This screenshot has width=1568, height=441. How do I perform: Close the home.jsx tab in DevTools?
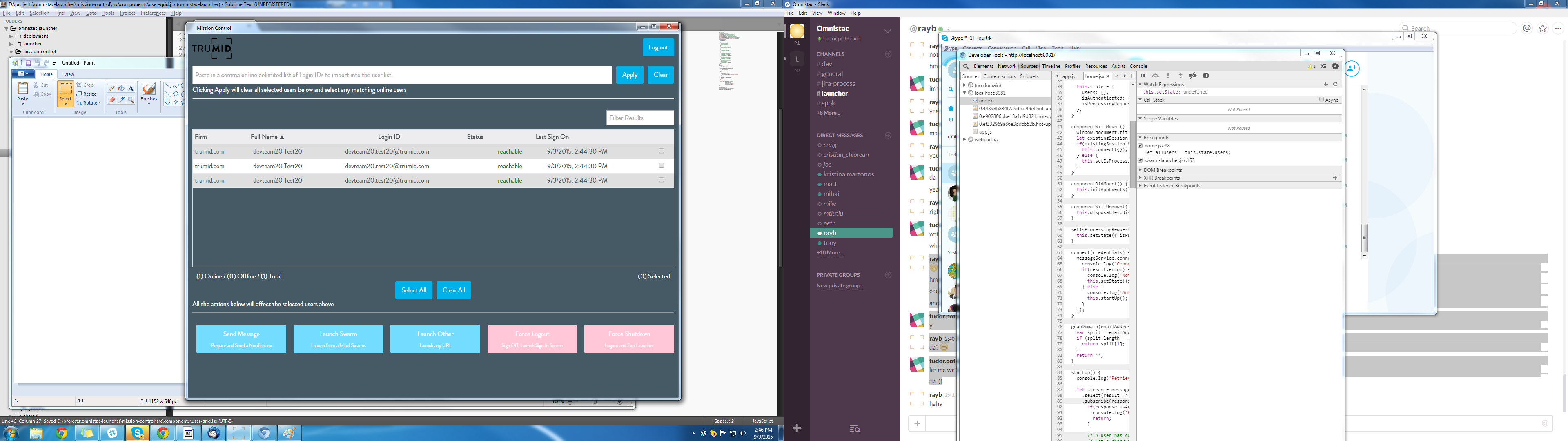pos(1108,76)
